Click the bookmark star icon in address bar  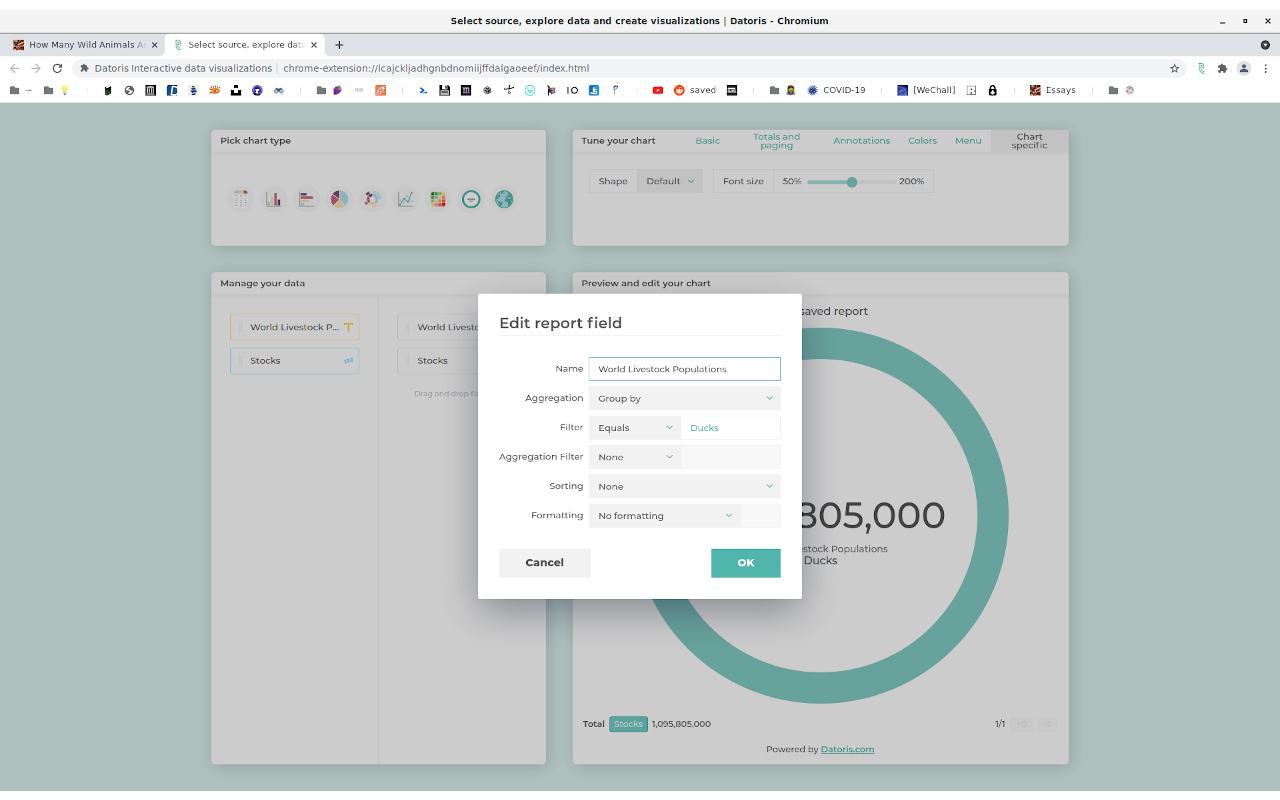[x=1174, y=68]
